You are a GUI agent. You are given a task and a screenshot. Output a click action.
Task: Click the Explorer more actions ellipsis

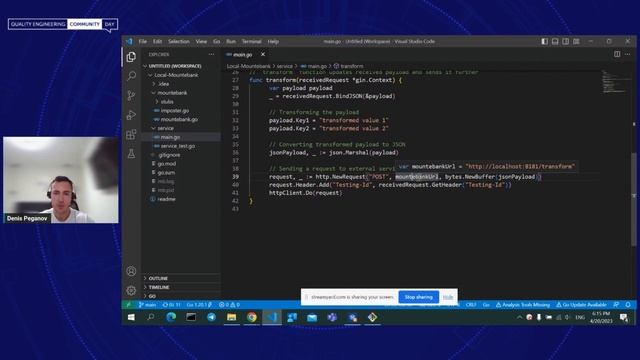(211, 54)
